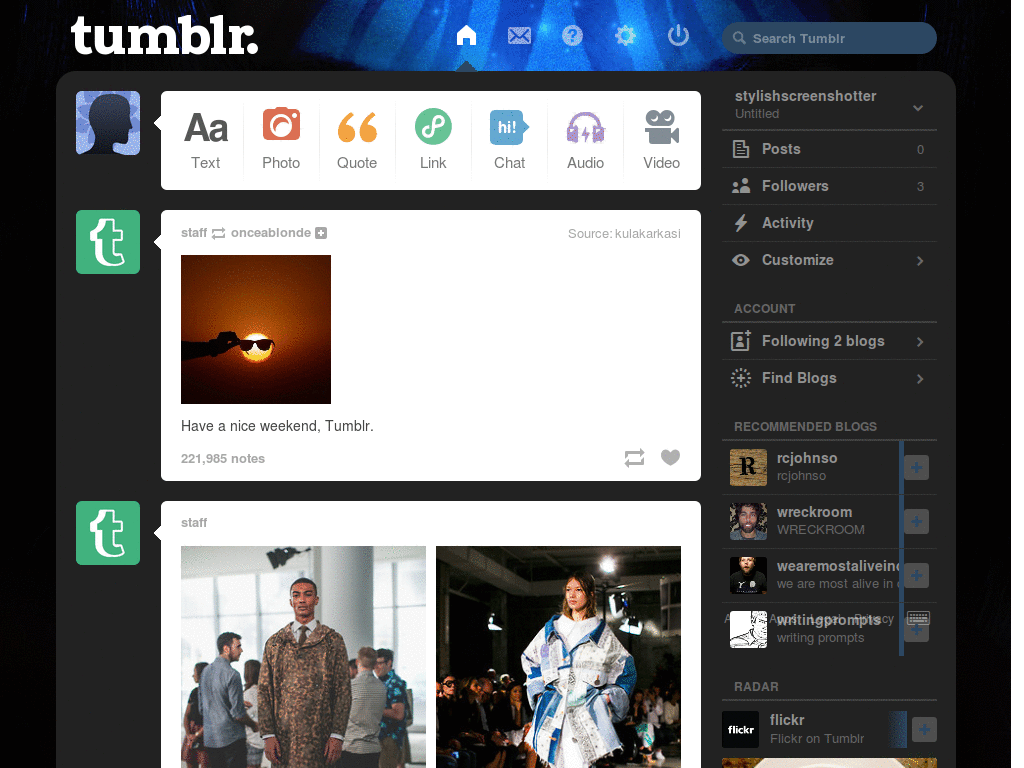Follow flickr with plus button
The height and width of the screenshot is (768, 1024).
click(x=924, y=729)
